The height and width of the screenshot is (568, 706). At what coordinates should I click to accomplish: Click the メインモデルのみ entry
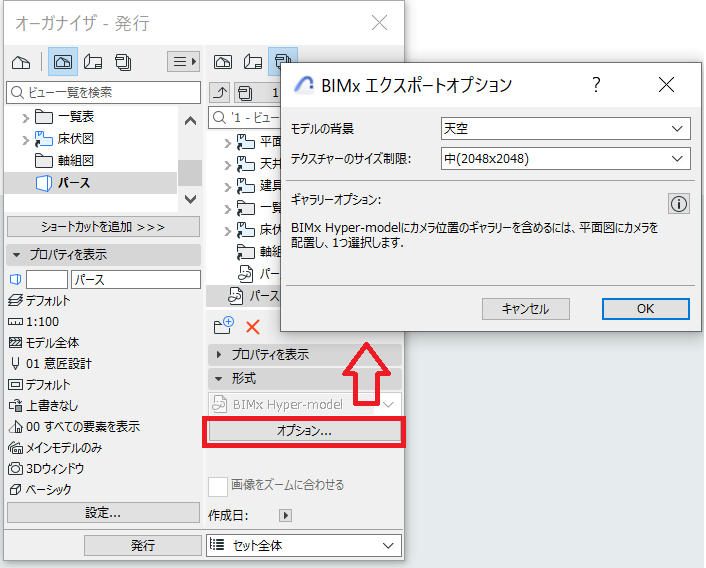coord(55,447)
